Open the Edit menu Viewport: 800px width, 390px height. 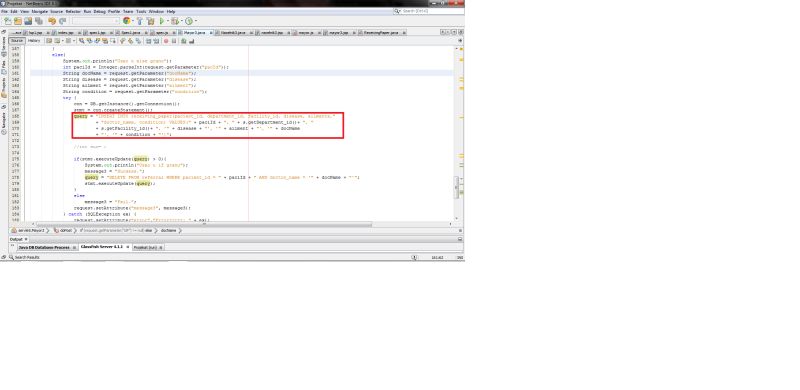pyautogui.click(x=14, y=12)
